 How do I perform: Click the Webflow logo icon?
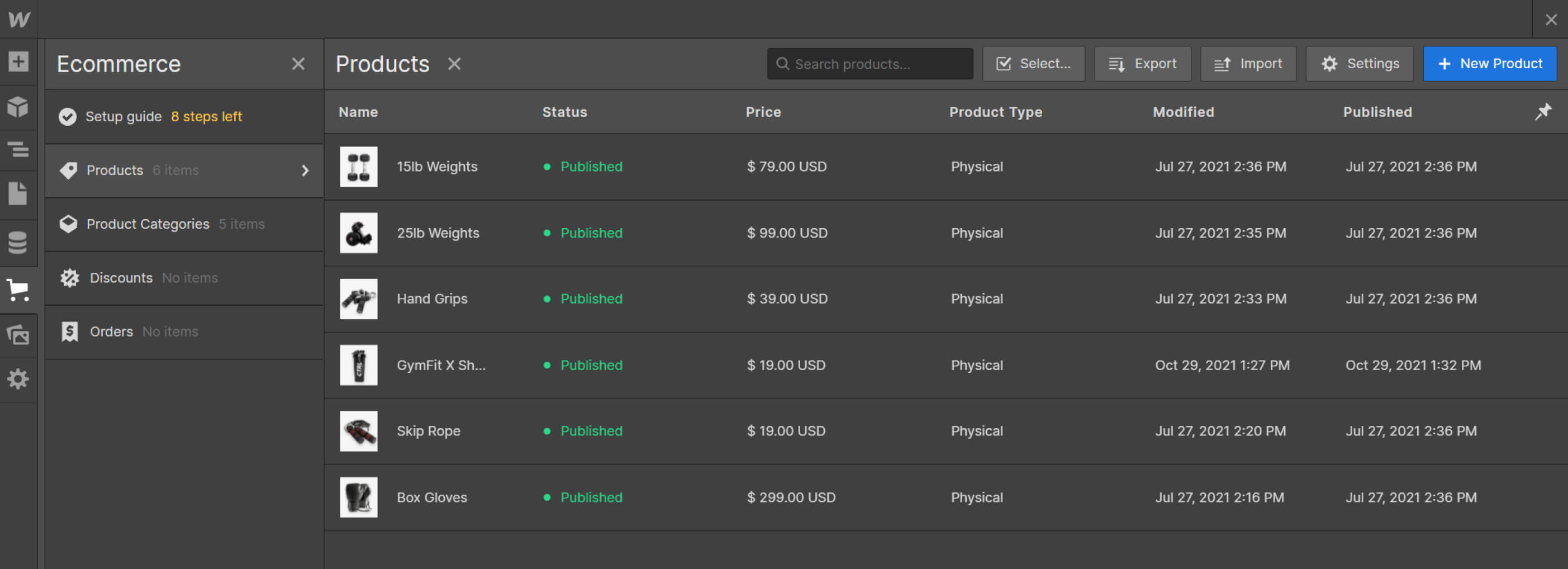19,20
